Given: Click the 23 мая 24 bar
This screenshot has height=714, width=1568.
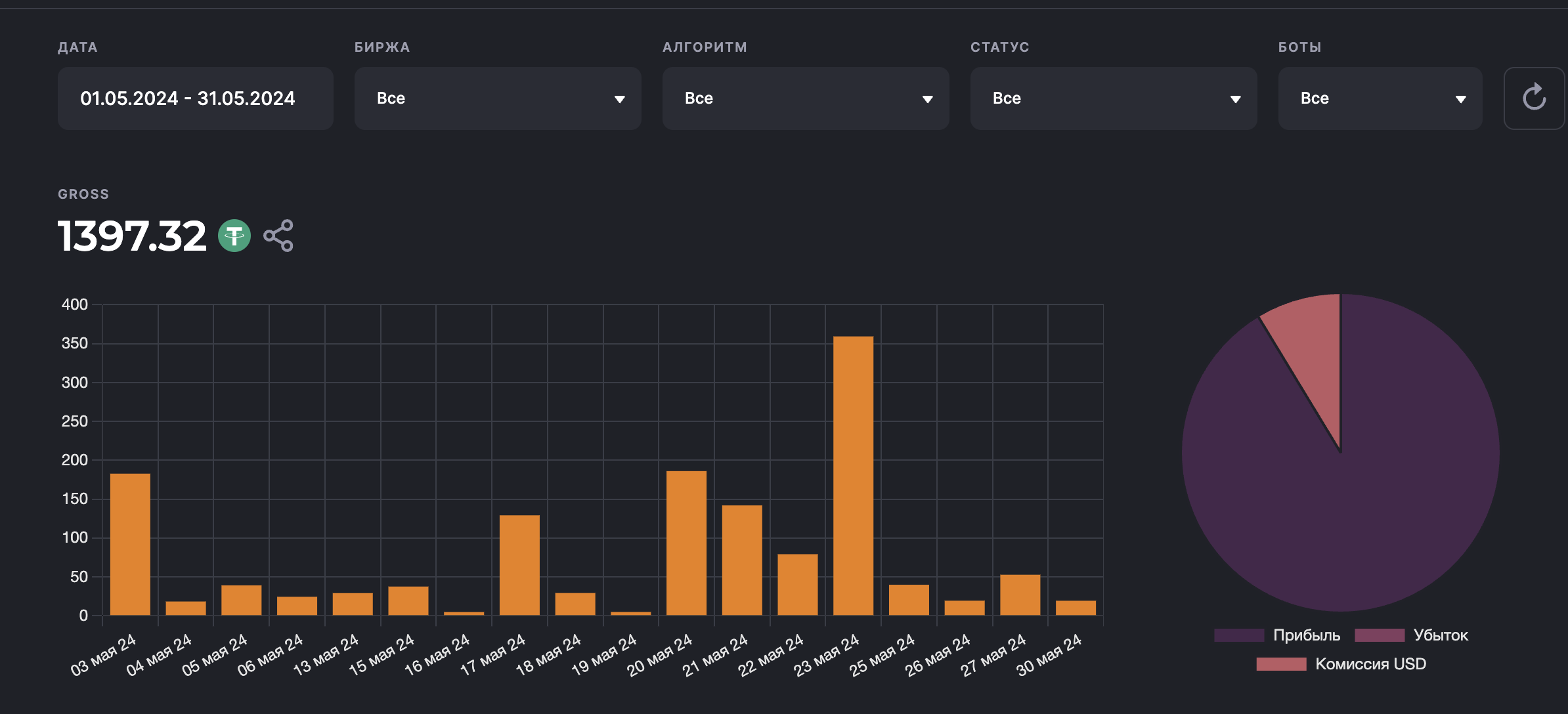Looking at the screenshot, I should [x=853, y=476].
